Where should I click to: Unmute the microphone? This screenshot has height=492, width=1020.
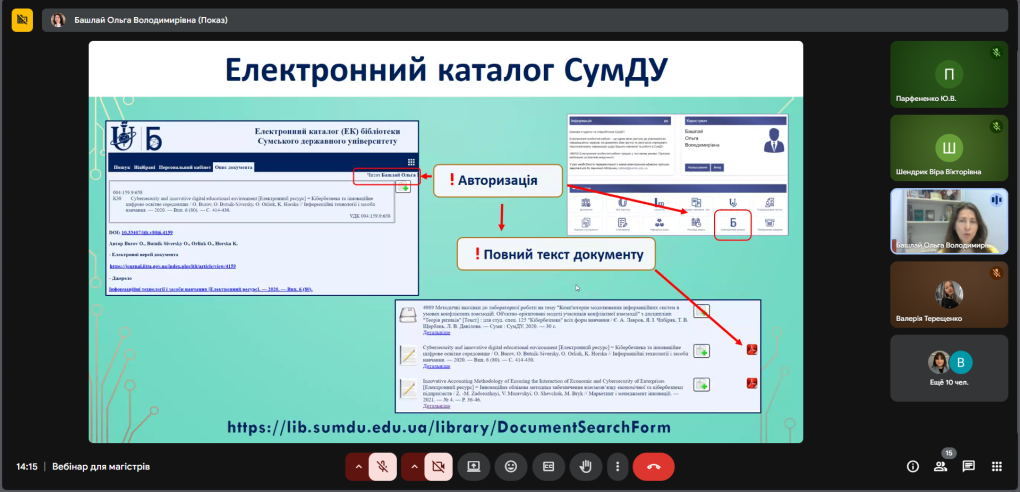click(x=382, y=466)
